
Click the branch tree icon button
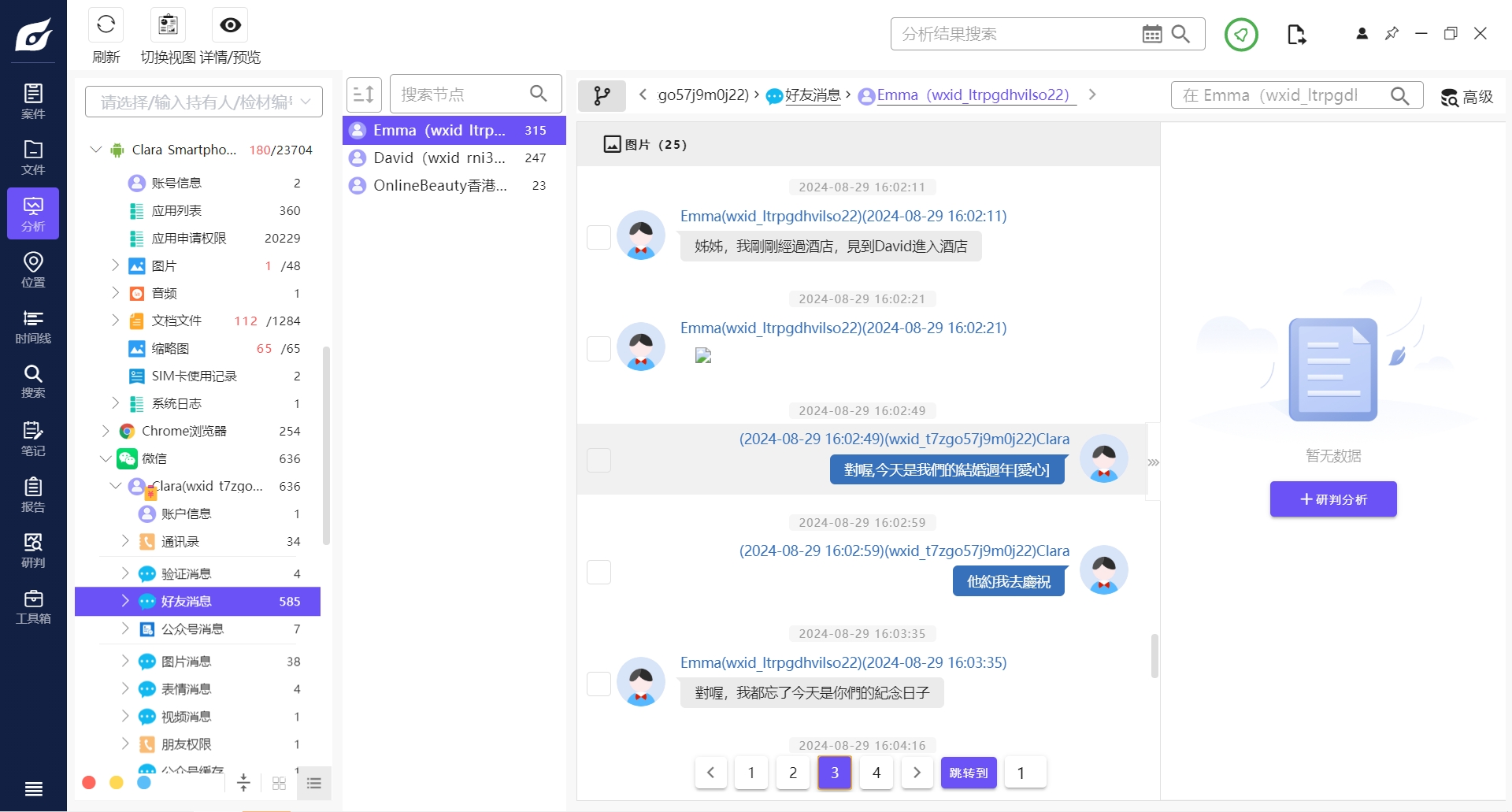(x=602, y=96)
